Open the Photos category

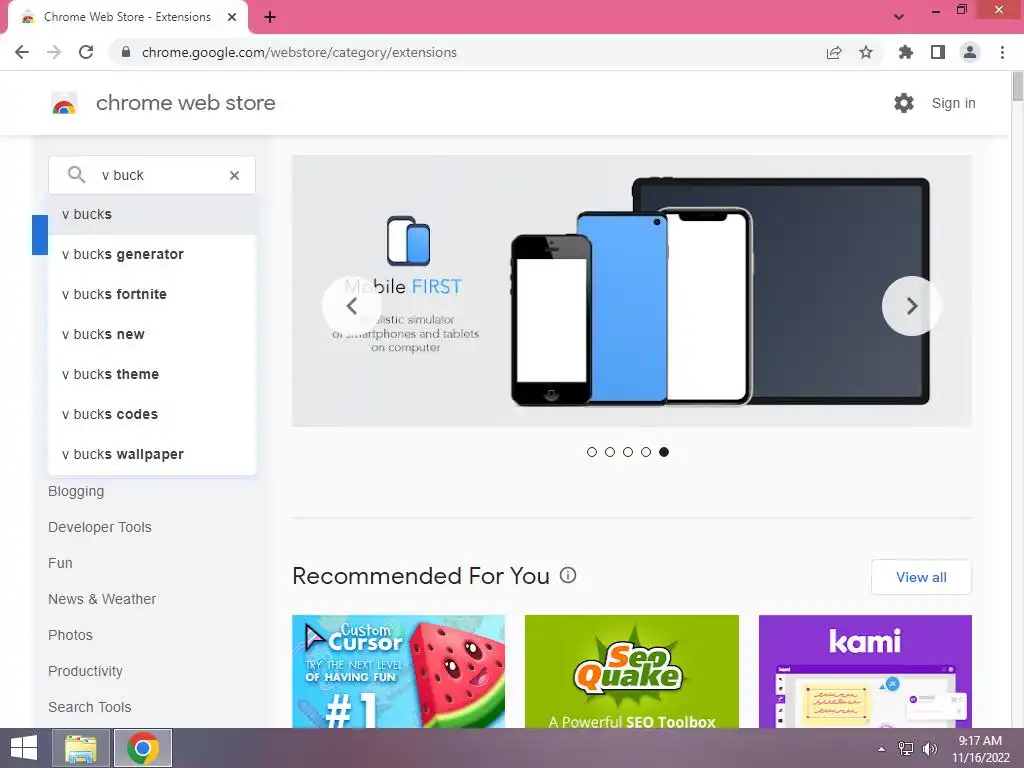pos(70,635)
